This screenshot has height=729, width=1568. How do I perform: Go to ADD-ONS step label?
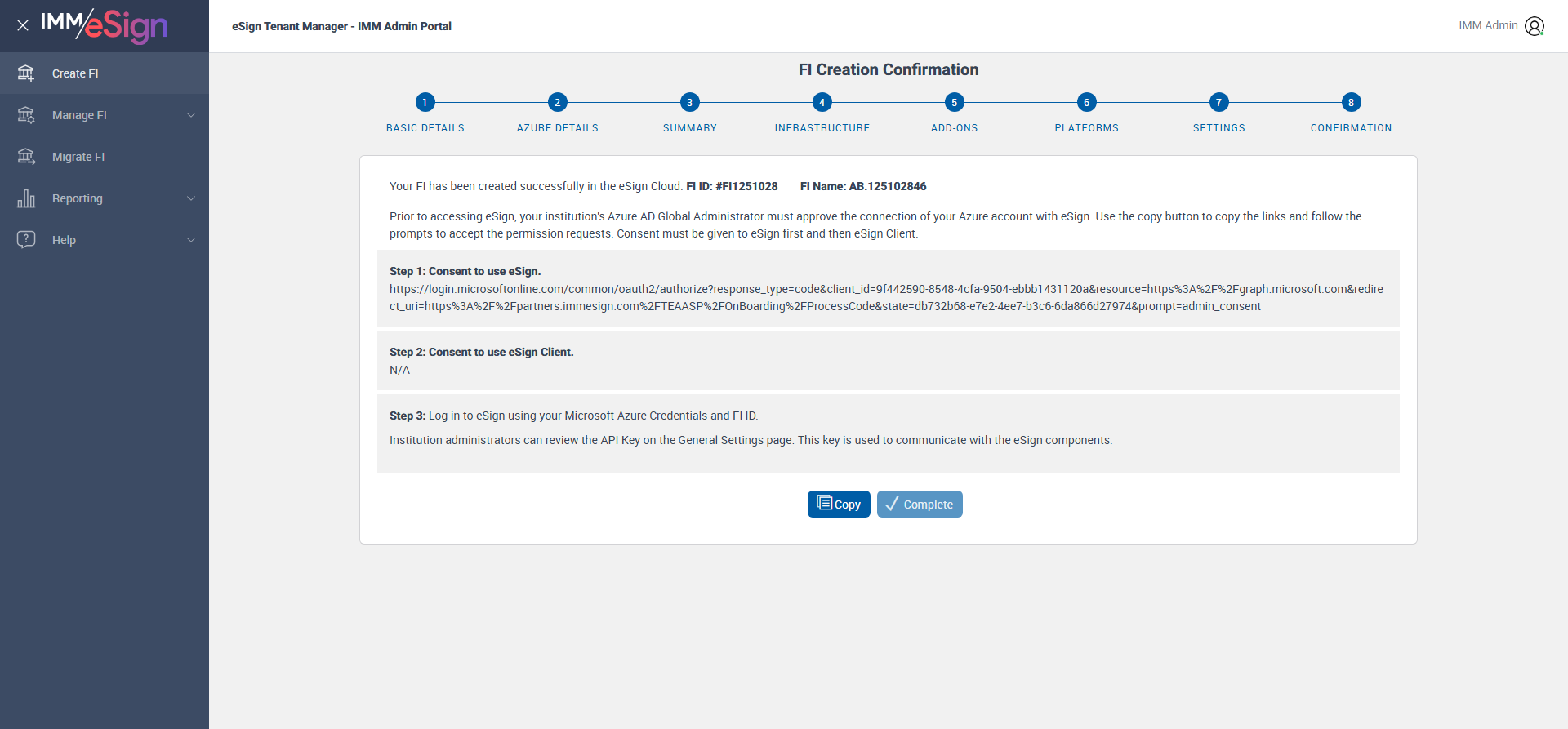coord(955,128)
